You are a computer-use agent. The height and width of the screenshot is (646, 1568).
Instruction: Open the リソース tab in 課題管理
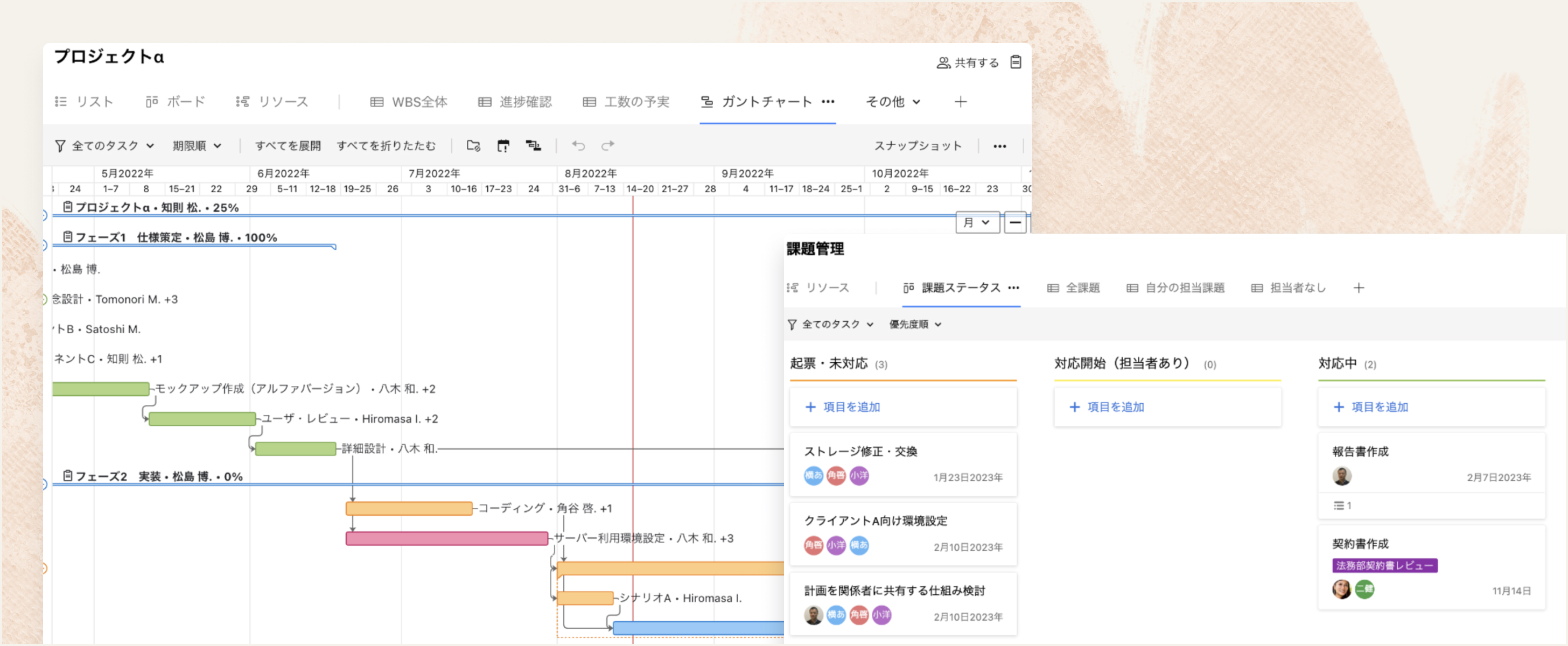(x=818, y=287)
